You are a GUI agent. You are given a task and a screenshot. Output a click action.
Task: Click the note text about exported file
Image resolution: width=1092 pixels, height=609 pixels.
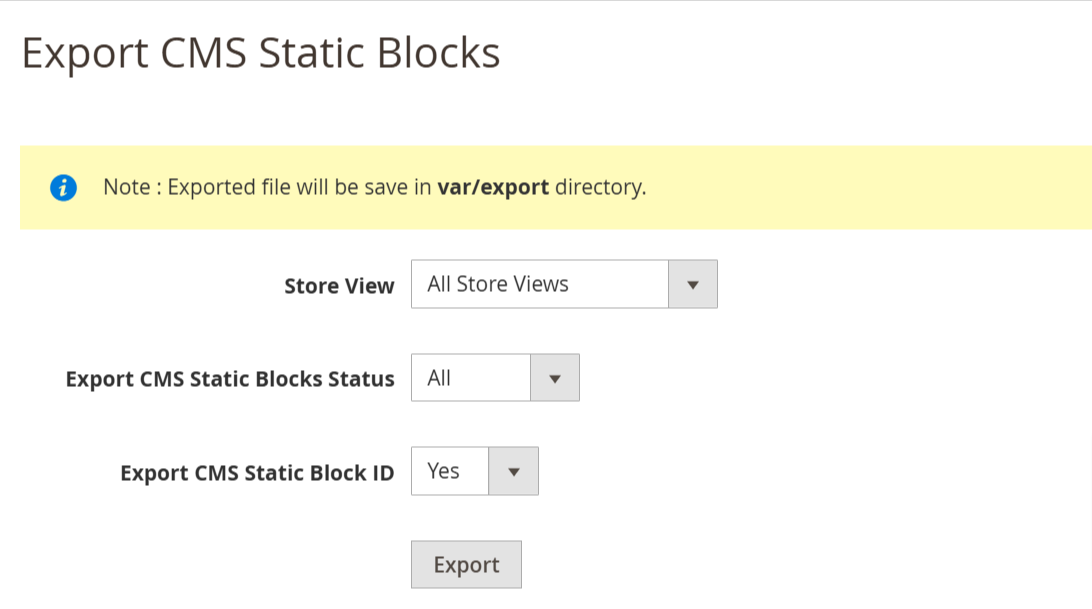click(x=373, y=187)
